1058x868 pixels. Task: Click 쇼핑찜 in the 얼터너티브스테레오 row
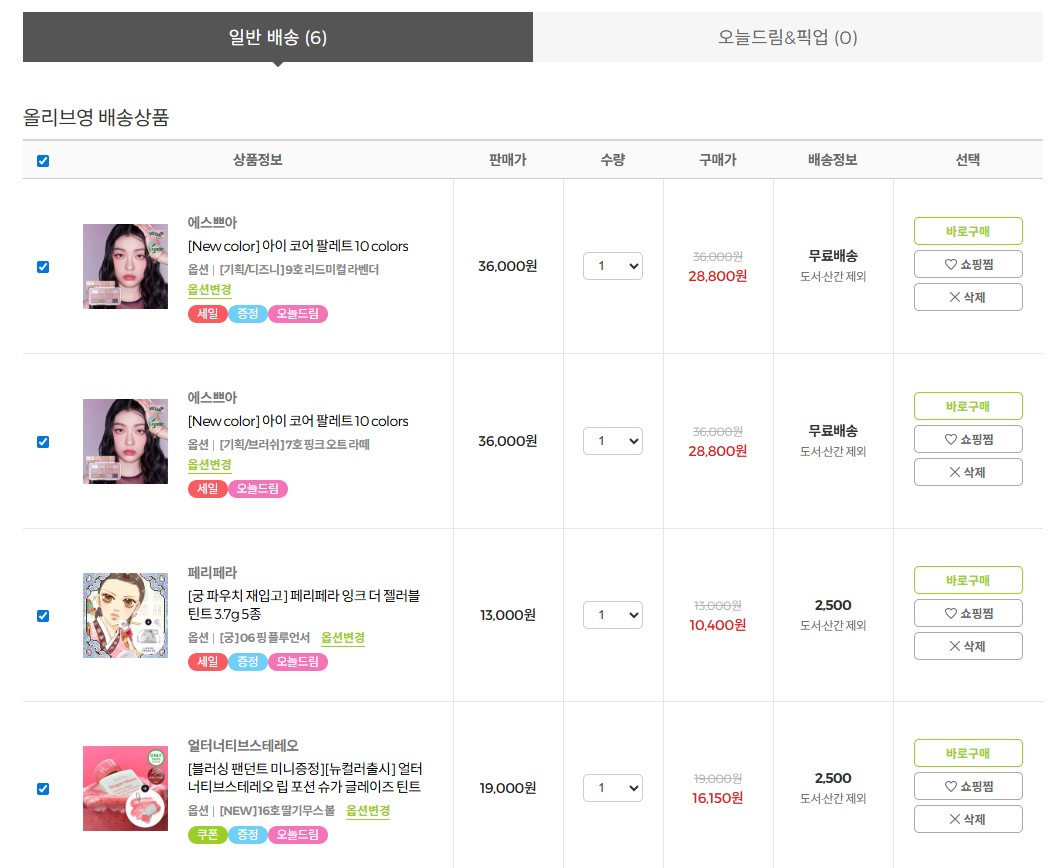[x=968, y=786]
